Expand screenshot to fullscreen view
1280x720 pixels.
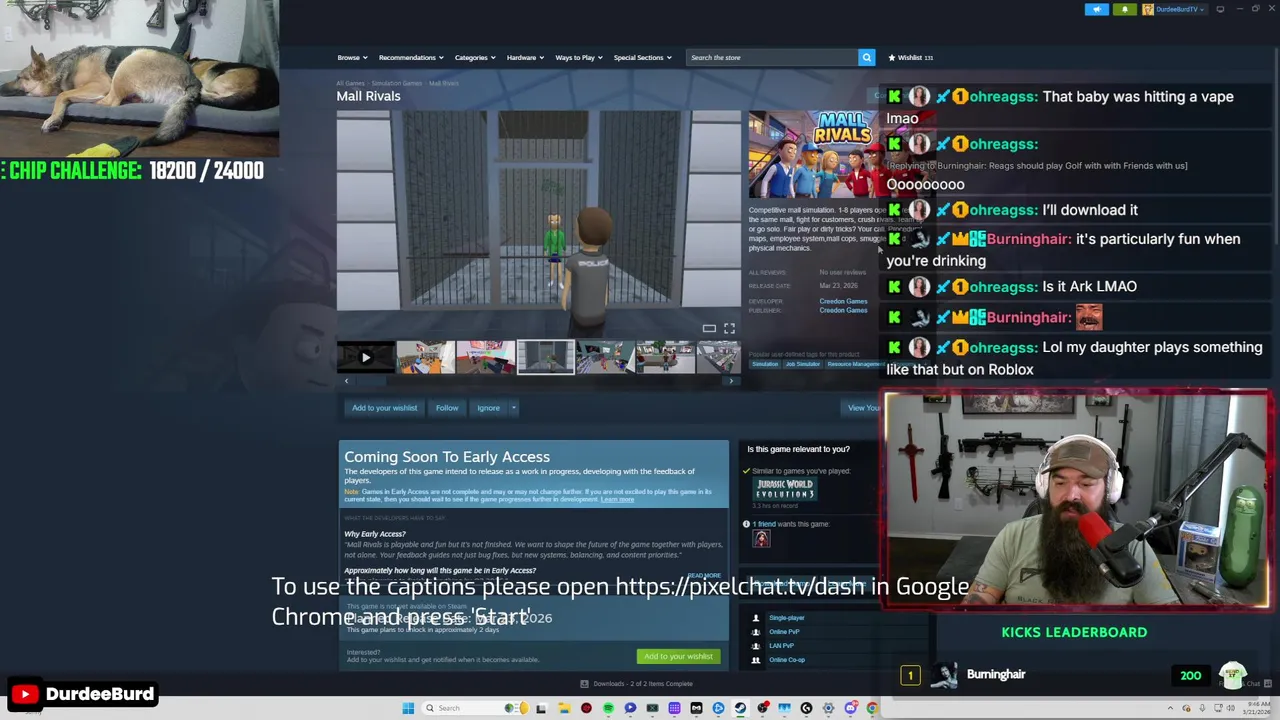click(x=729, y=328)
